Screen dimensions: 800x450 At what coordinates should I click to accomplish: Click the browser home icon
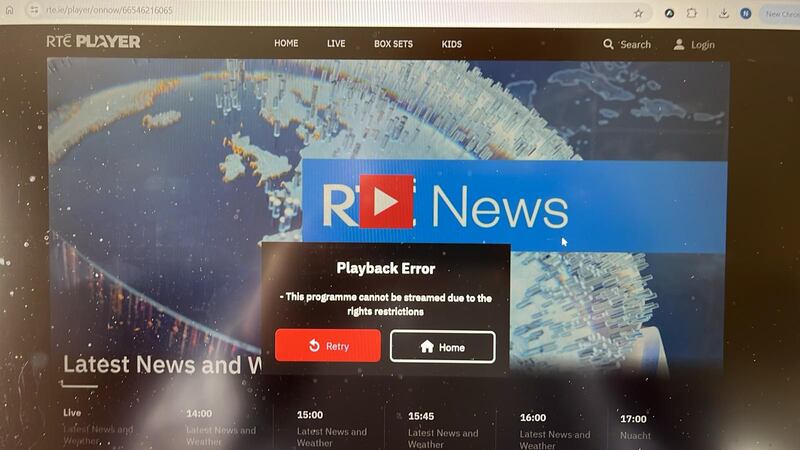[x=9, y=10]
